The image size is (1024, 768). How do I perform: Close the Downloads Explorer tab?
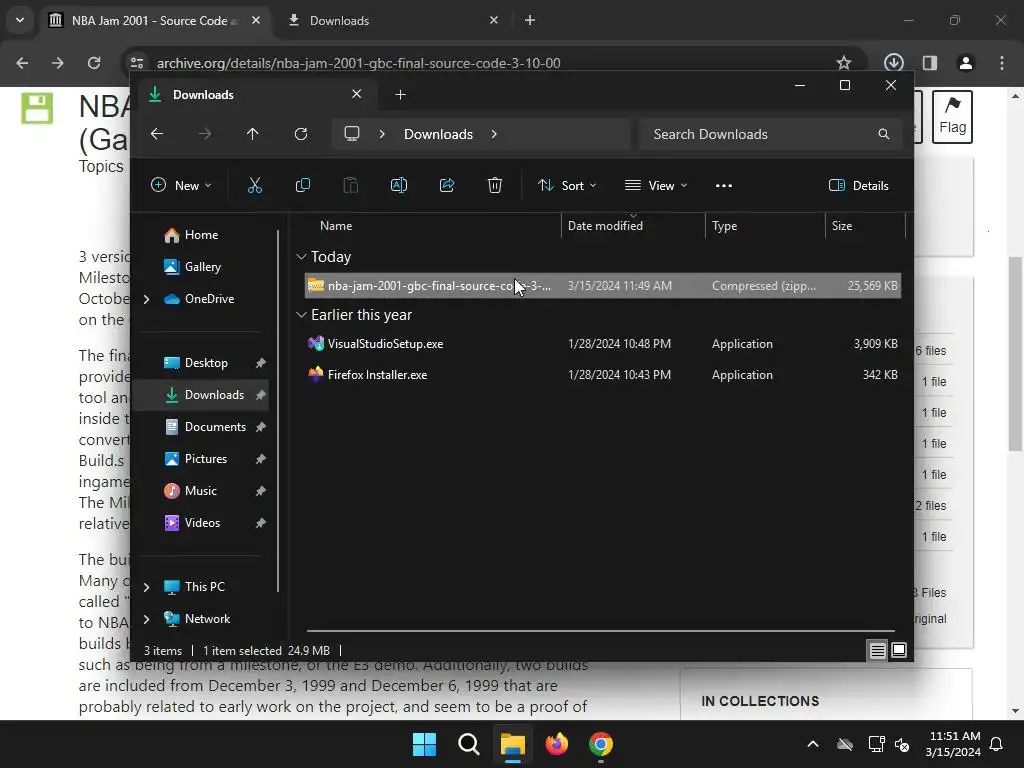click(x=357, y=94)
